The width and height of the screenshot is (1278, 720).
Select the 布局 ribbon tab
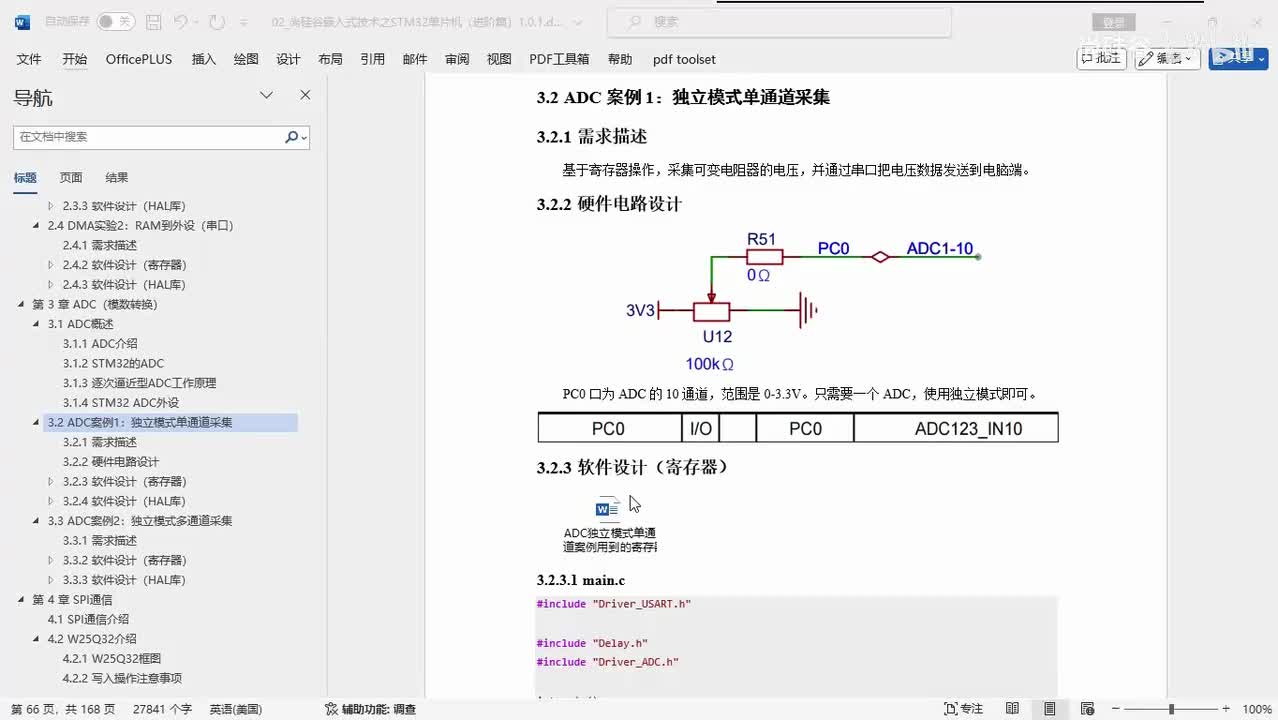tap(330, 59)
